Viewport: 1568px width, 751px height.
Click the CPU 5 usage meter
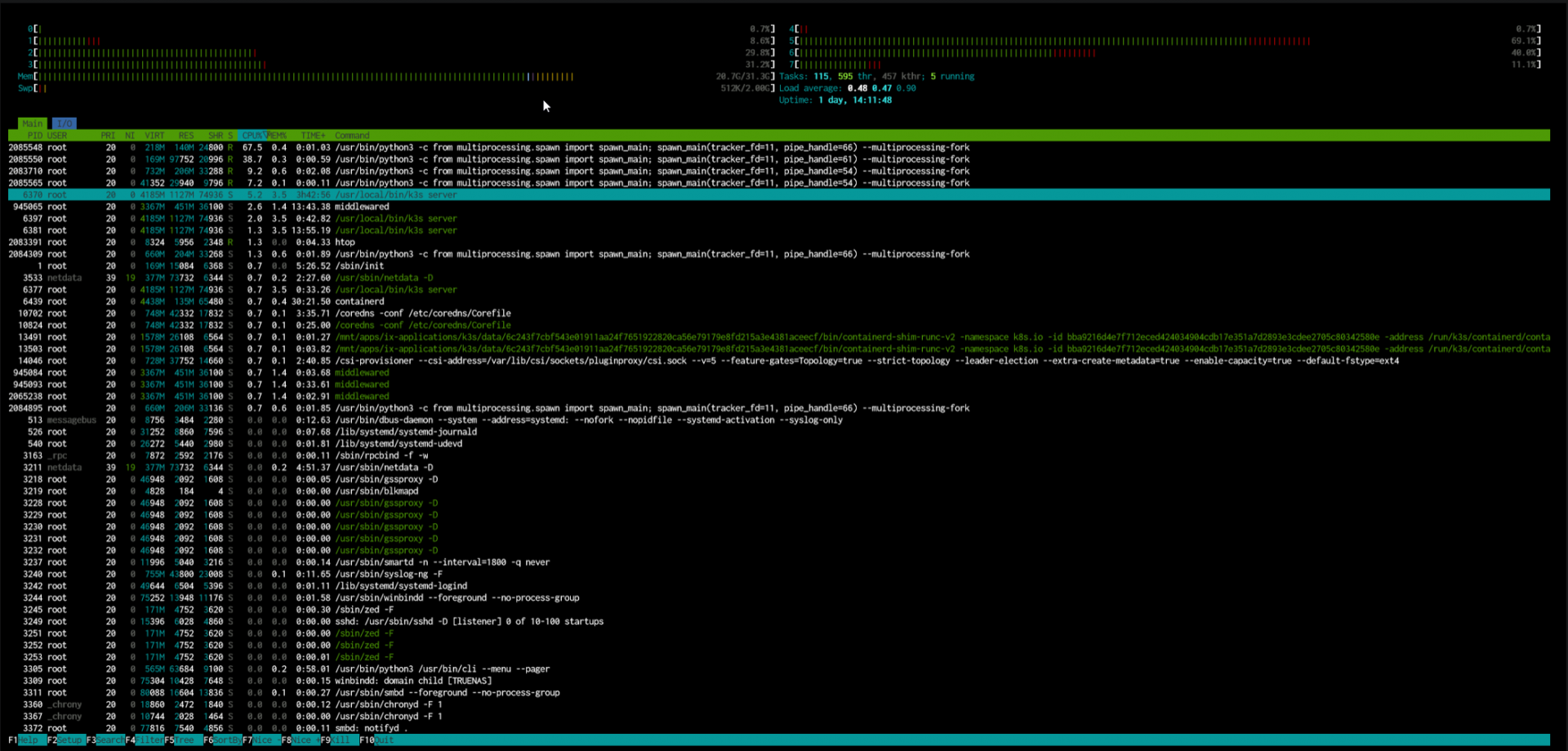coord(1165,41)
